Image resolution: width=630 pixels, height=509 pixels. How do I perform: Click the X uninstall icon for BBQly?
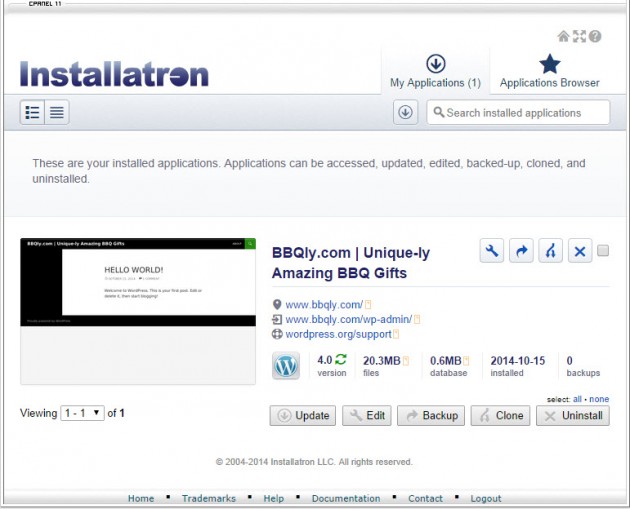[x=580, y=251]
